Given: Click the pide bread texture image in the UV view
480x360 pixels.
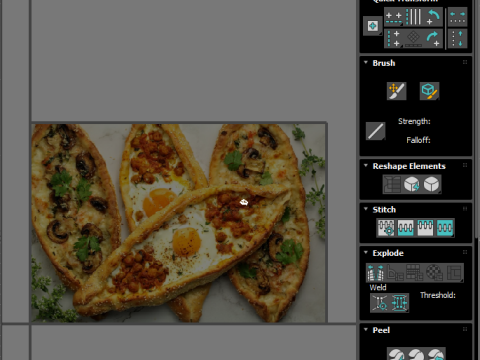Looking at the screenshot, I should (x=179, y=223).
